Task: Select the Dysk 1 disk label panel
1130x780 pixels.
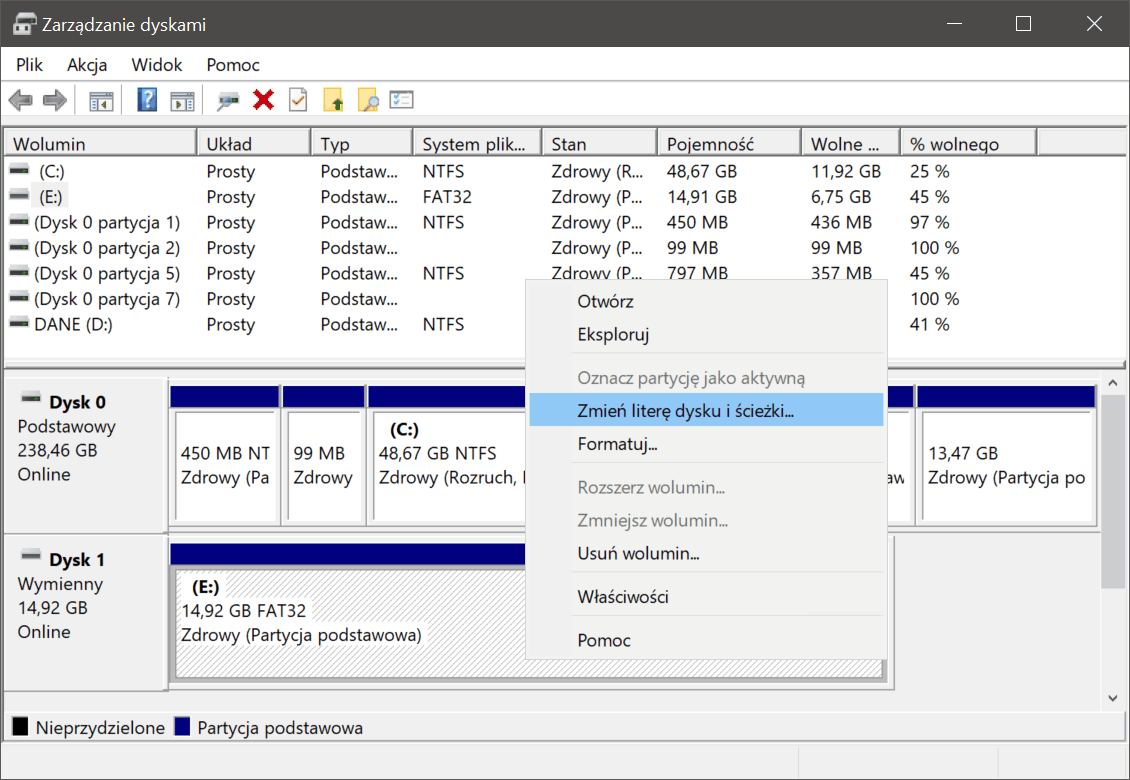Action: coord(85,610)
